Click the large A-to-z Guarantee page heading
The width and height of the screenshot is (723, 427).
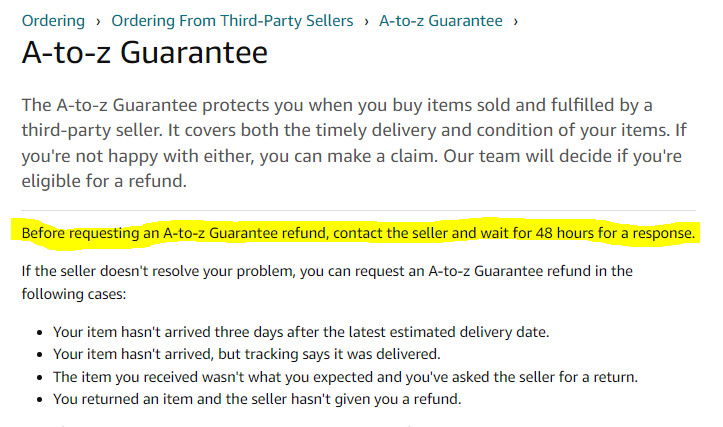pyautogui.click(x=145, y=52)
